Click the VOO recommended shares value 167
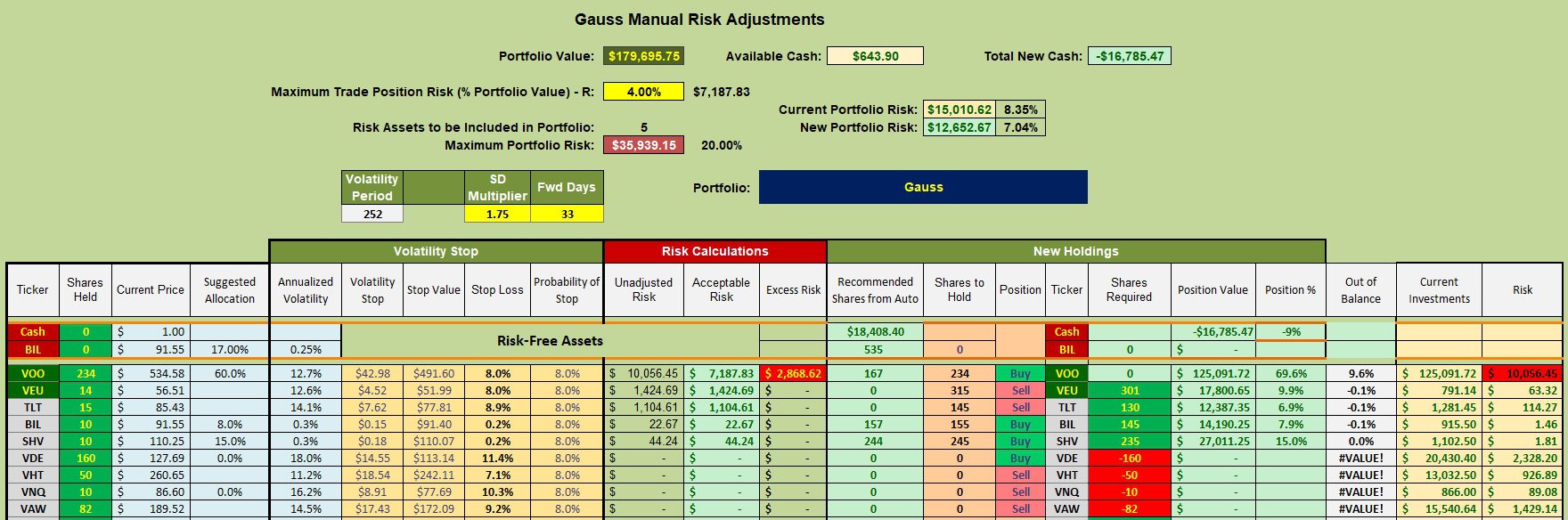 coord(875,373)
